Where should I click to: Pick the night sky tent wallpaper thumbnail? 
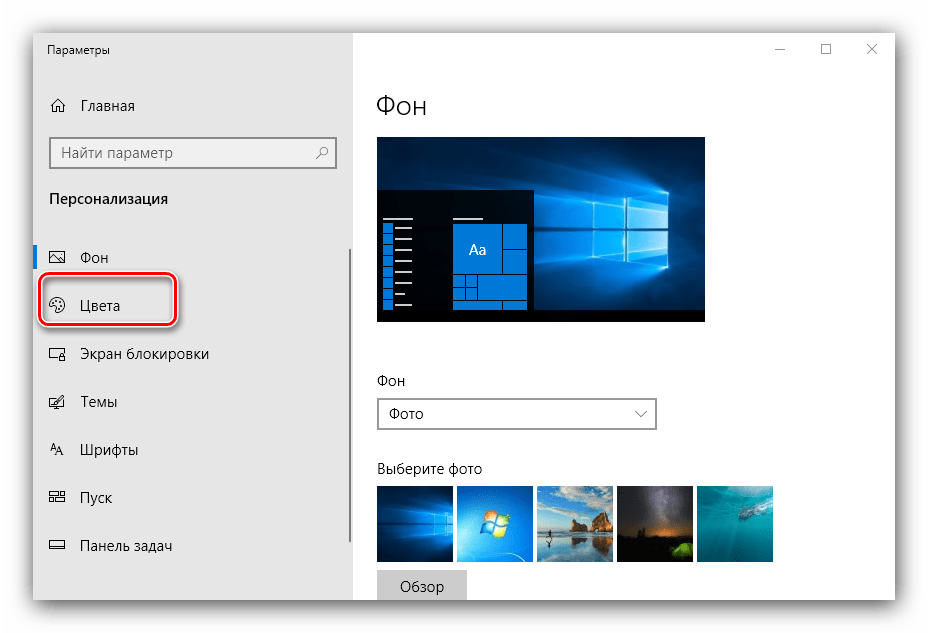pyautogui.click(x=654, y=524)
